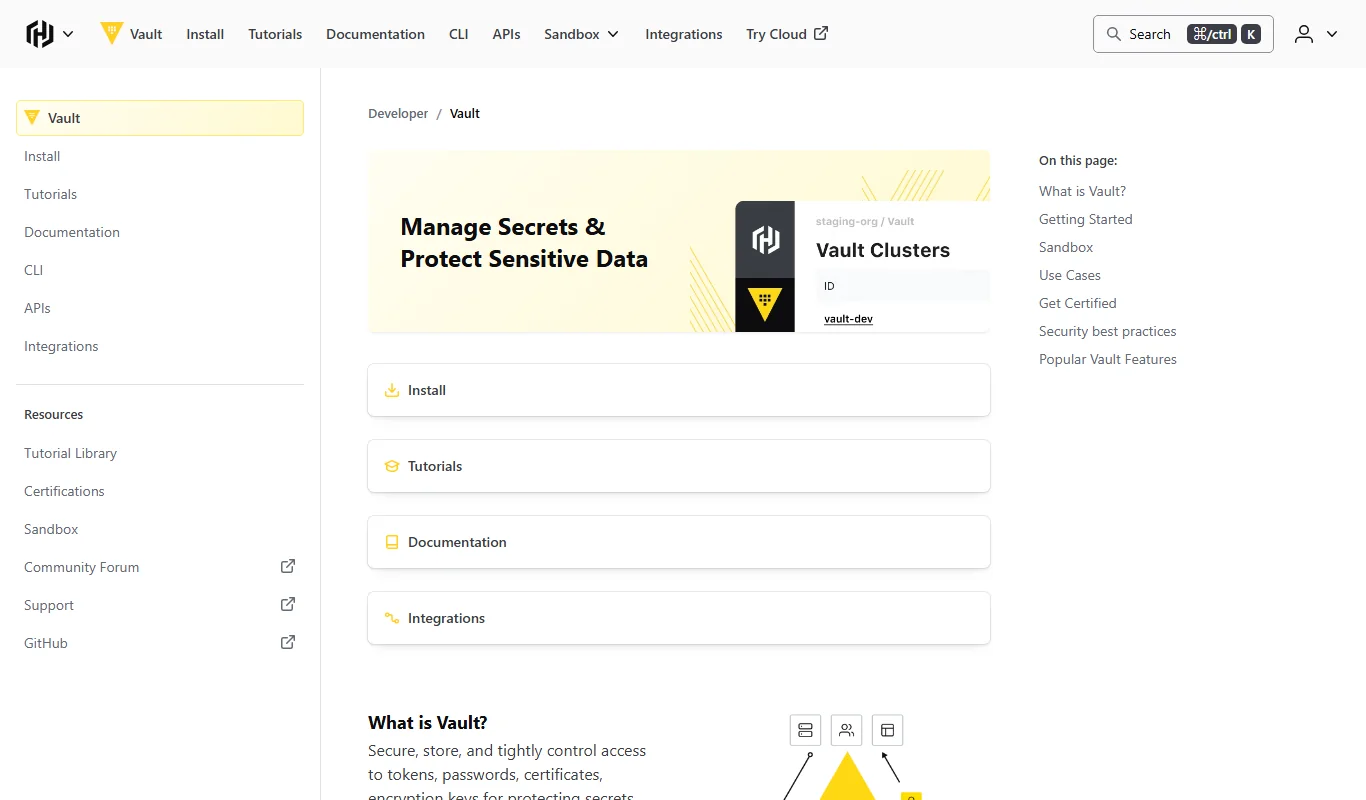Click the yellow Vault logo in navbar
The height and width of the screenshot is (800, 1366).
coord(111,33)
